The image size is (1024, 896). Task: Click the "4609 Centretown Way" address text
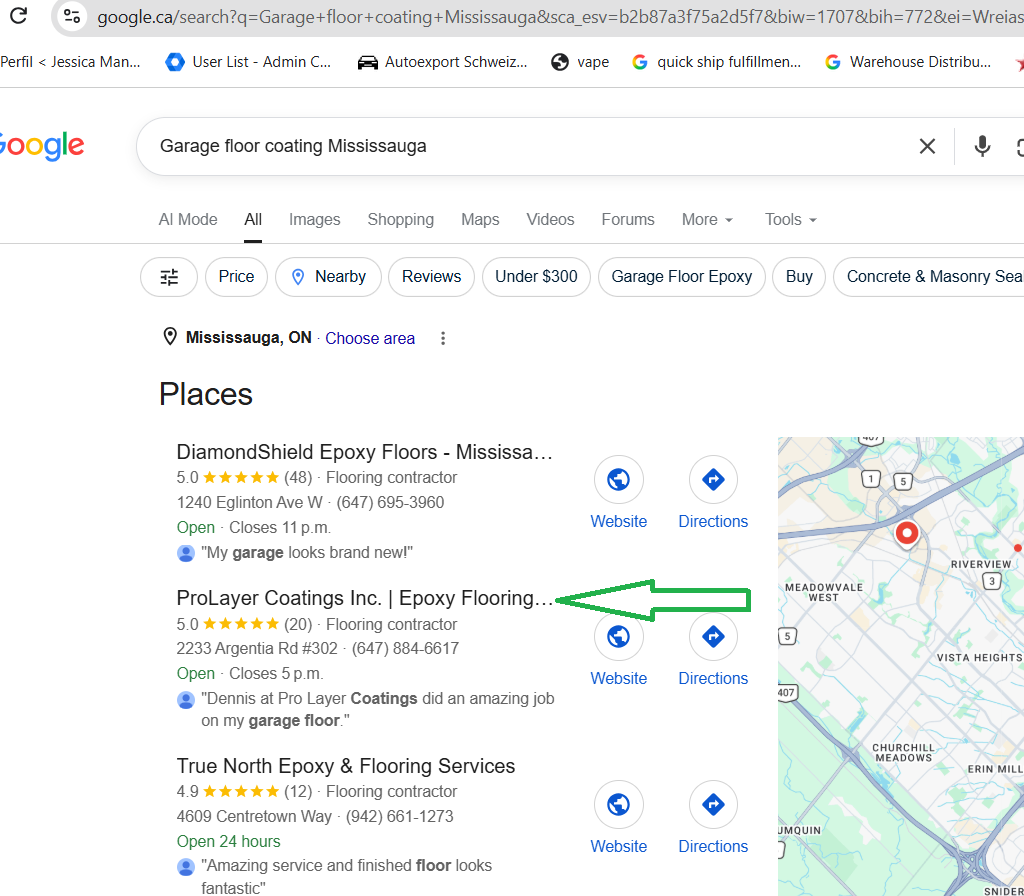point(254,816)
